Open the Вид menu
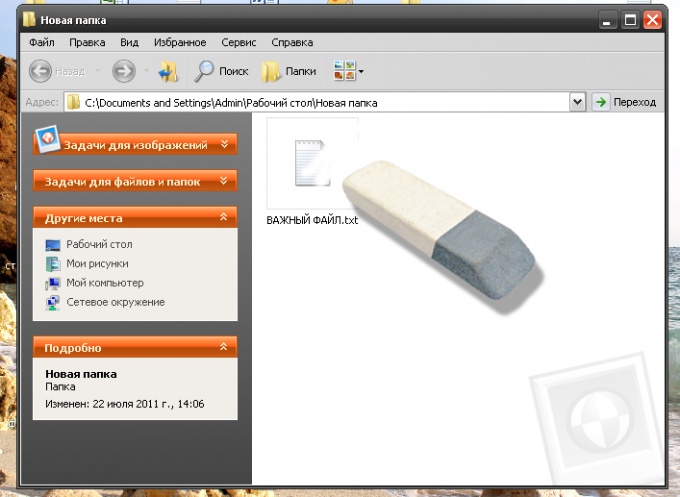The image size is (680, 497). pos(129,42)
